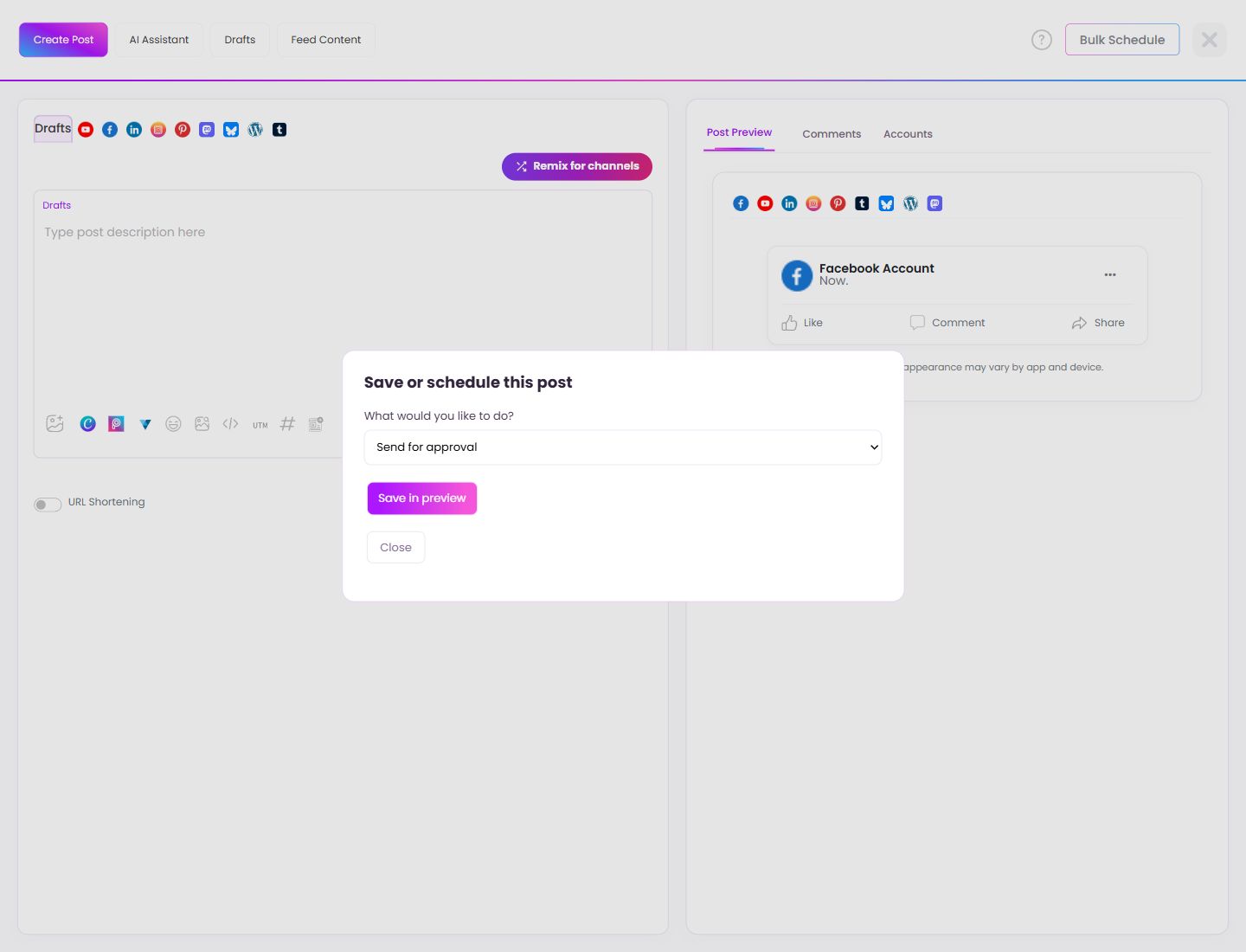1246x952 pixels.
Task: Select the Bluesky channel icon in the editor panel
Action: click(x=231, y=130)
